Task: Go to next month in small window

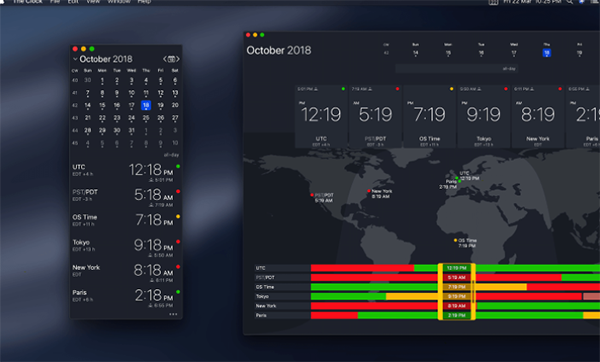Action: pos(178,59)
